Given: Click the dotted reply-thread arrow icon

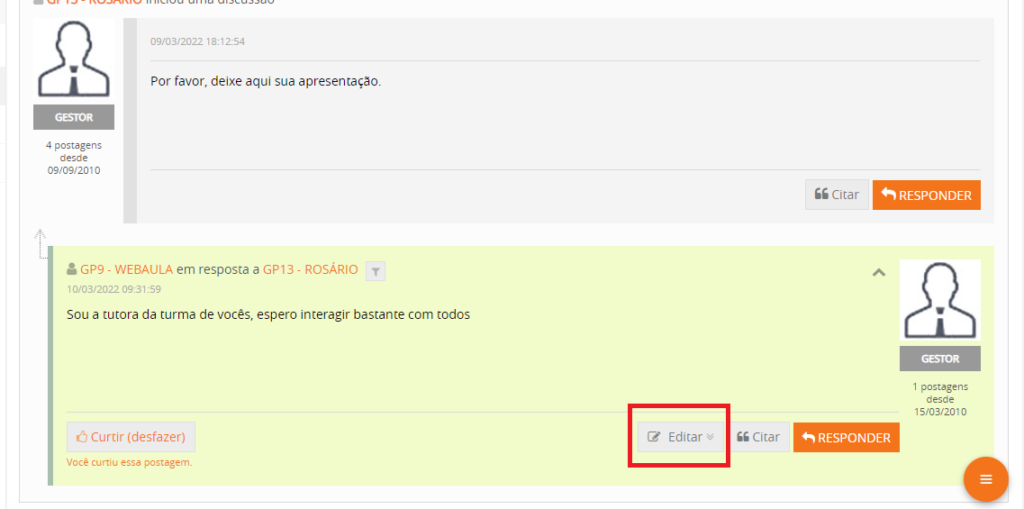Looking at the screenshot, I should pos(39,244).
